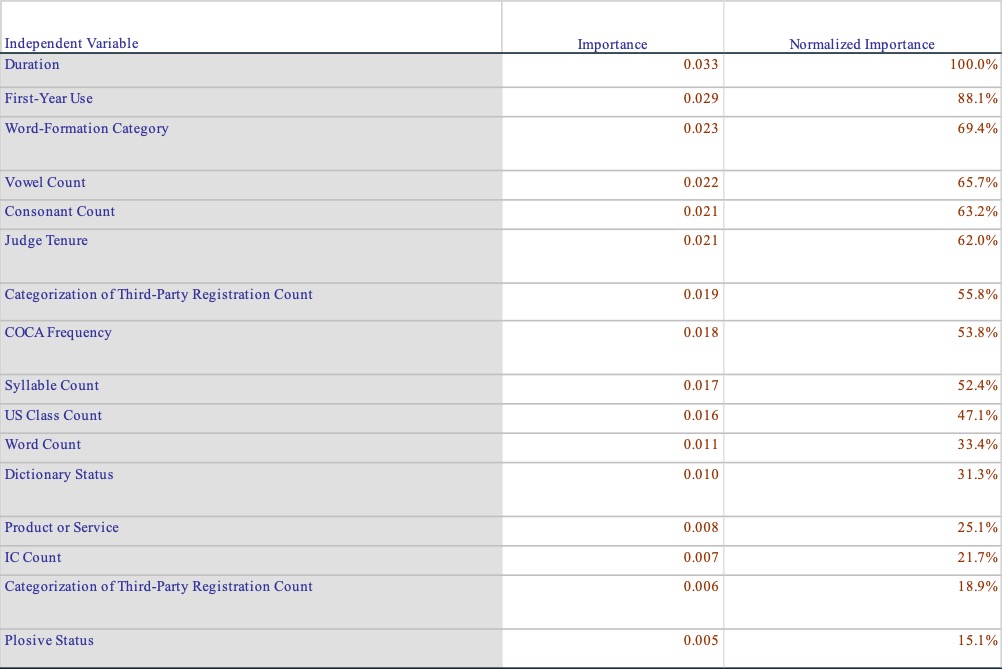
Task: Select the US Class Count row label
Action: pyautogui.click(x=53, y=416)
